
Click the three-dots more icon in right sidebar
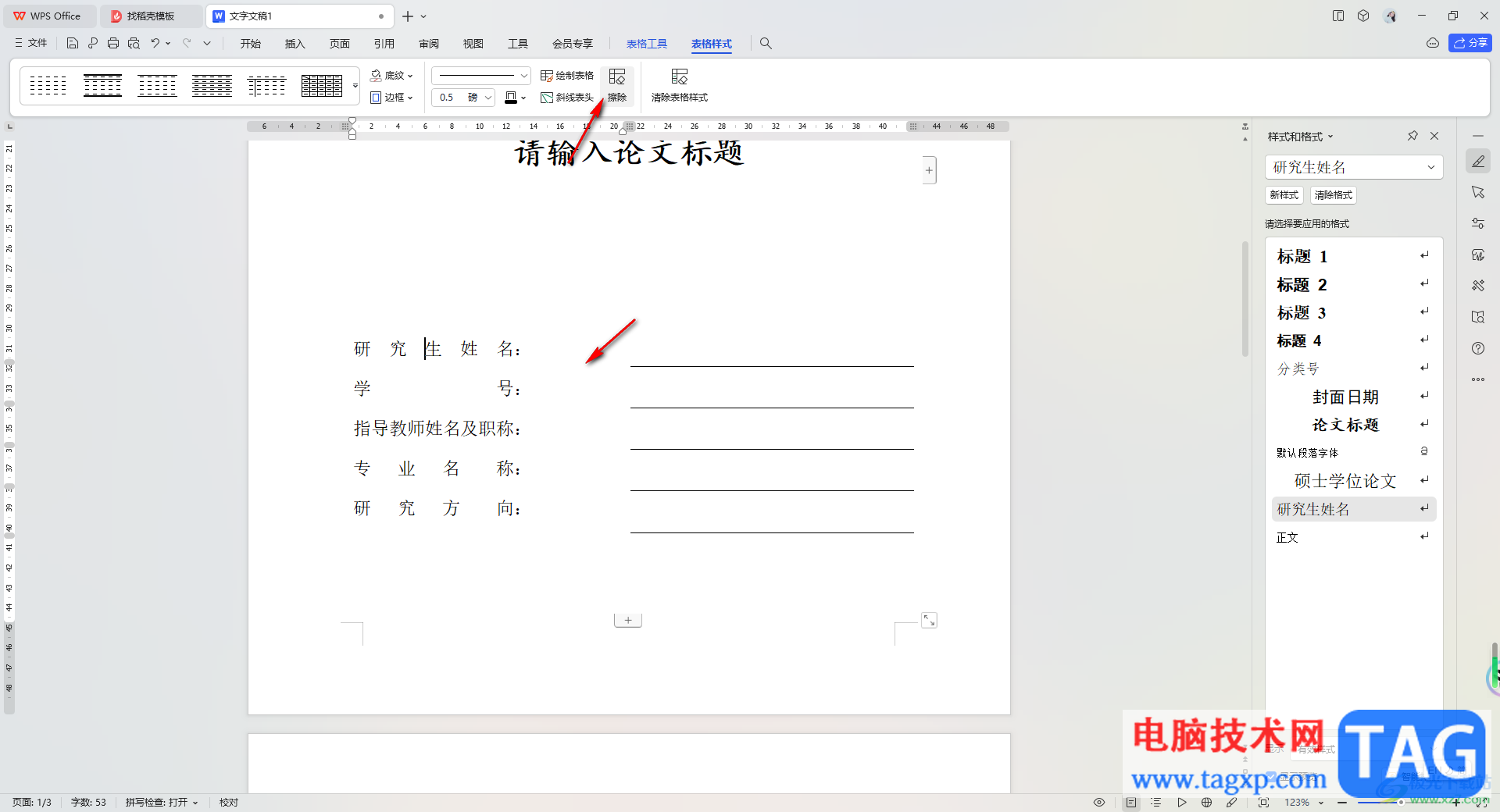point(1478,379)
